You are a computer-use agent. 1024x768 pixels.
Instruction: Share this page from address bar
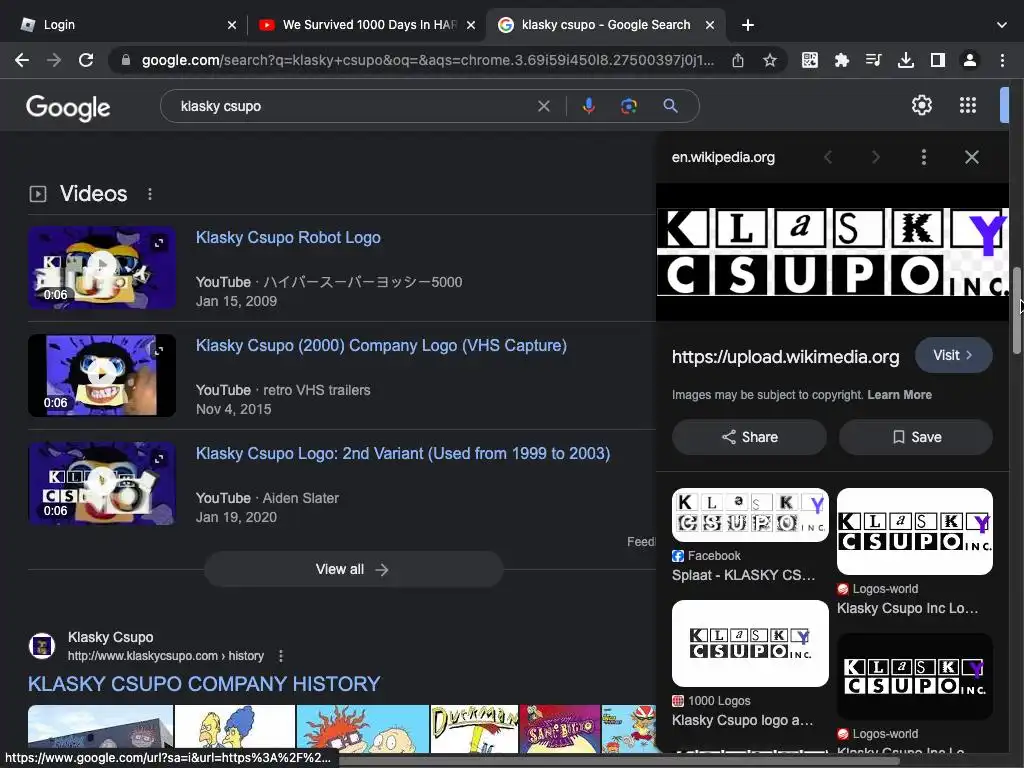pos(738,61)
